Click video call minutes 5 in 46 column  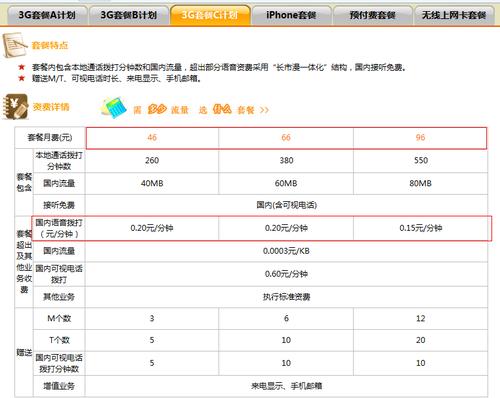tap(152, 363)
